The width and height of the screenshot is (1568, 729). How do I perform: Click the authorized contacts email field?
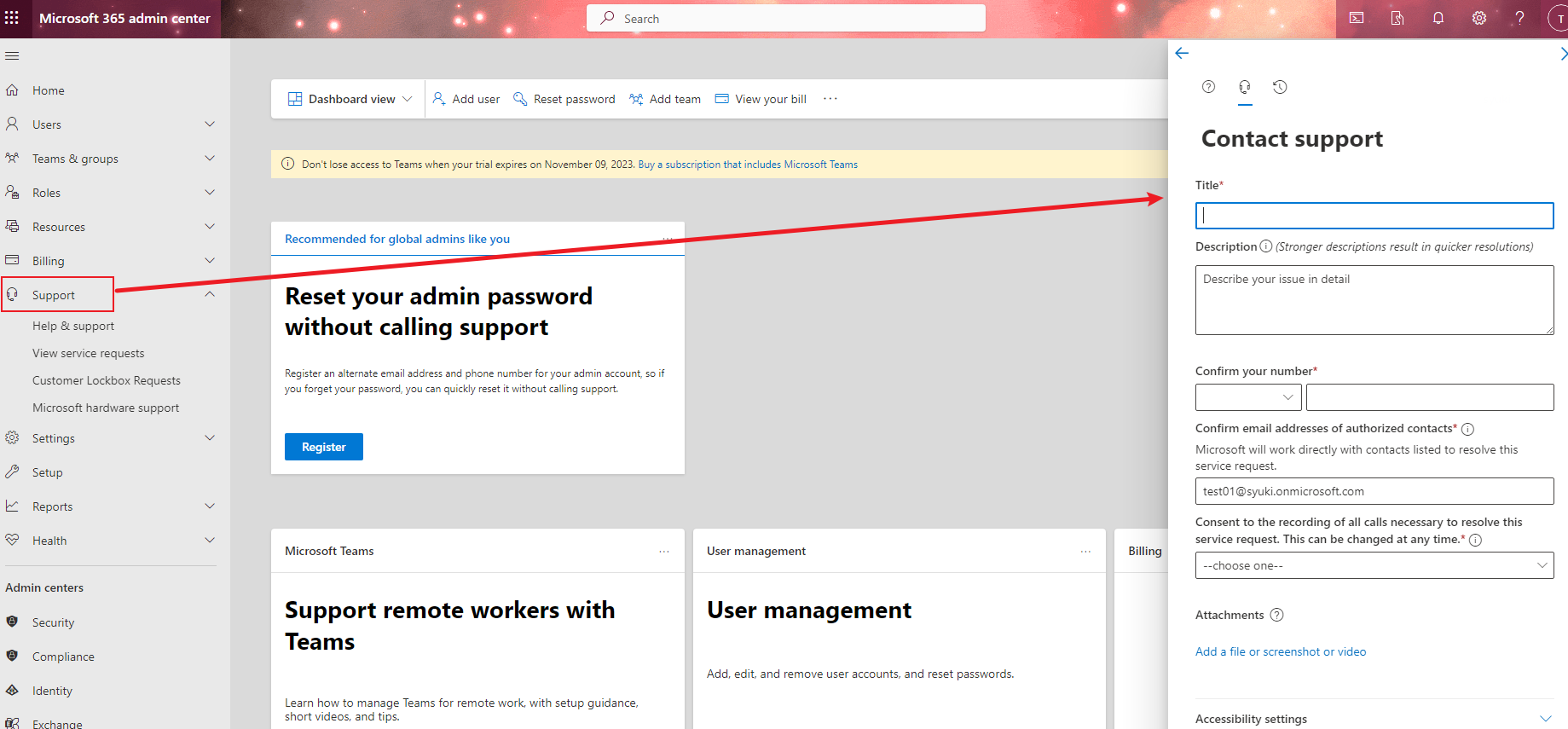1374,491
